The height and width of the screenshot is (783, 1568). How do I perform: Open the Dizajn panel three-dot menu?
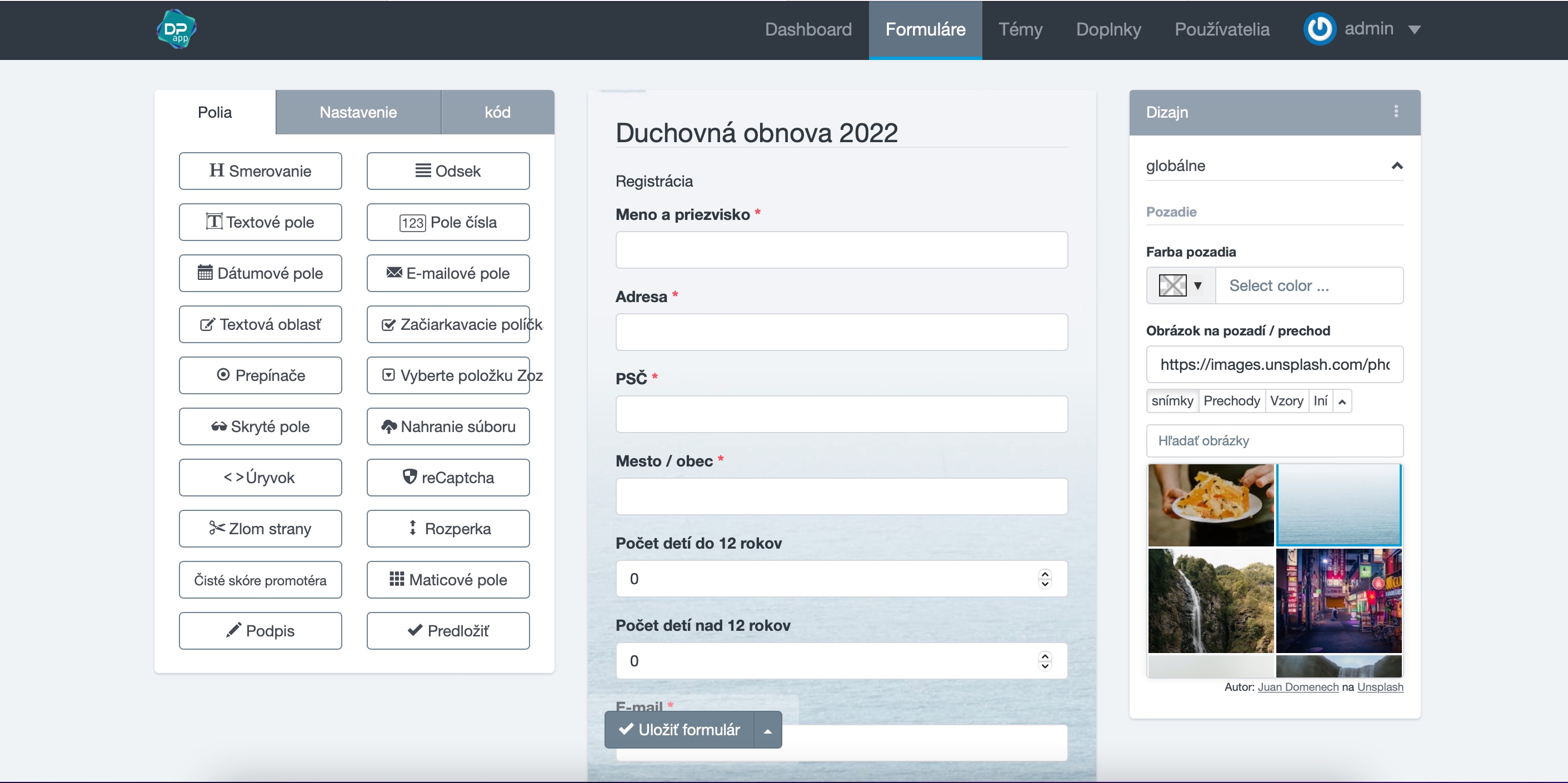(x=1396, y=111)
